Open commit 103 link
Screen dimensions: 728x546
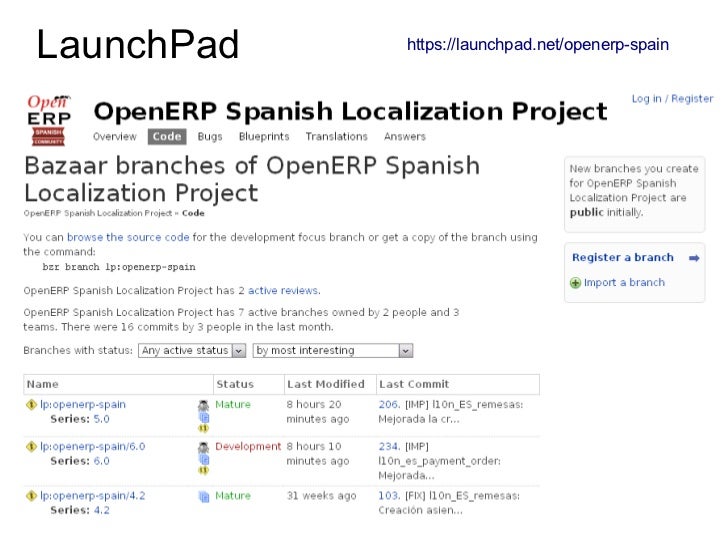coord(389,496)
